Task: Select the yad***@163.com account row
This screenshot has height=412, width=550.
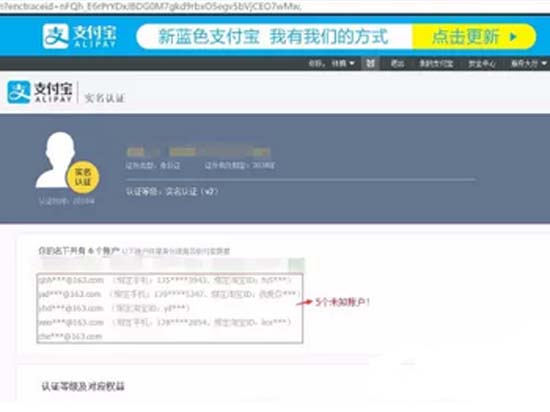Action: click(169, 294)
